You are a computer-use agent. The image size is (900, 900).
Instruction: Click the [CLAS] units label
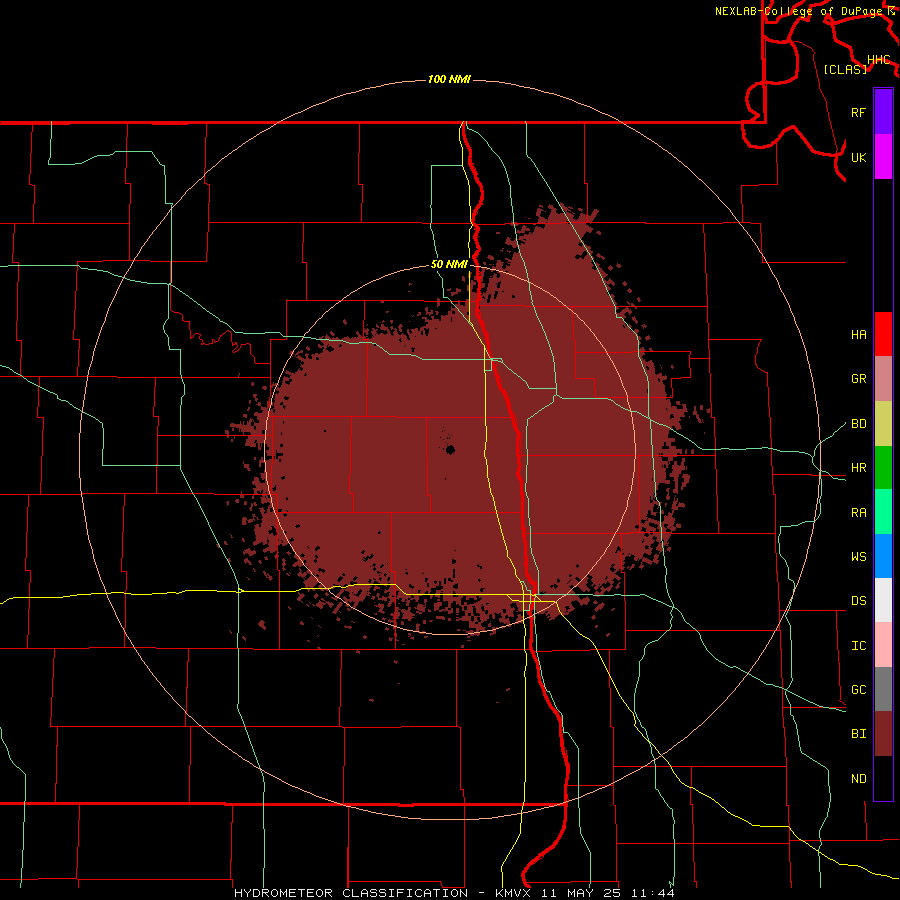point(845,69)
